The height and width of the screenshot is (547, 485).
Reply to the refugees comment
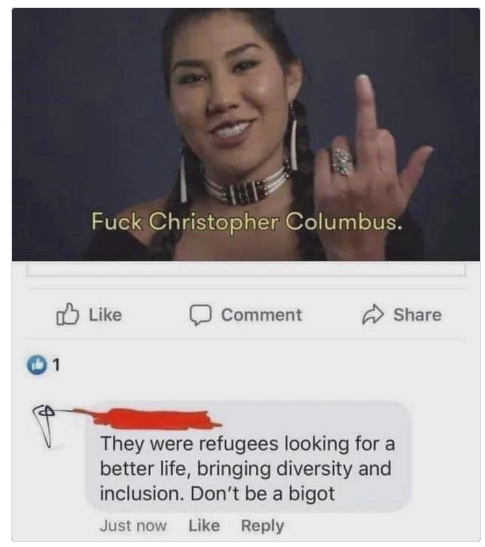coord(263,526)
